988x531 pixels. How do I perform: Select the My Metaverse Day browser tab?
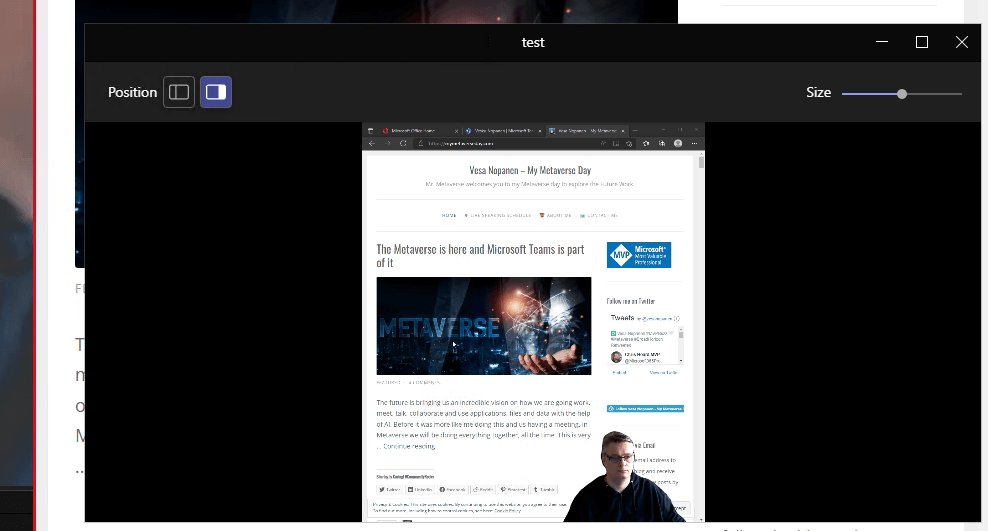pos(585,130)
